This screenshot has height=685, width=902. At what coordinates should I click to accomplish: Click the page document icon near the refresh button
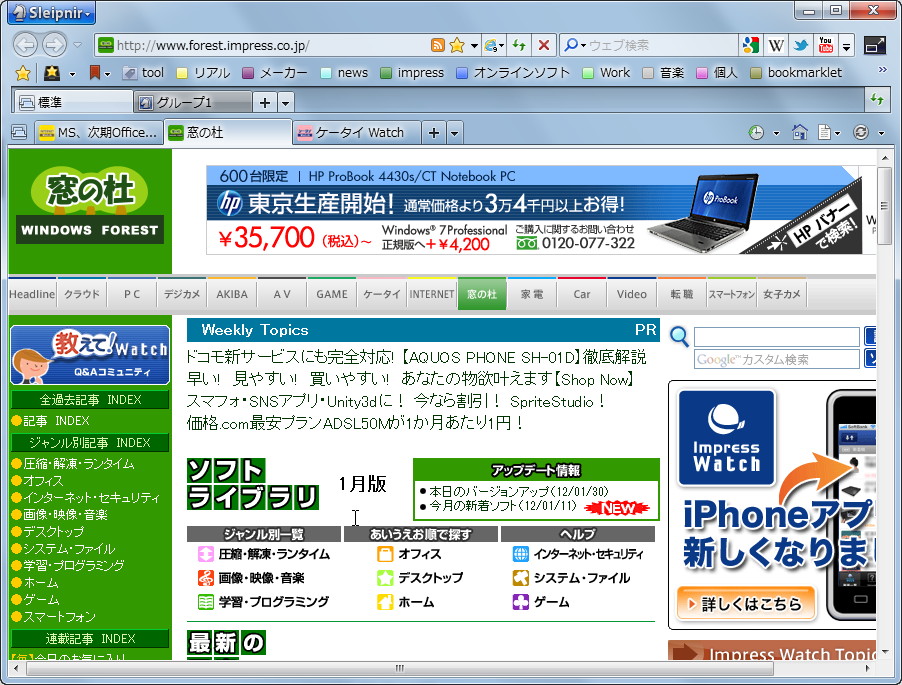point(825,131)
